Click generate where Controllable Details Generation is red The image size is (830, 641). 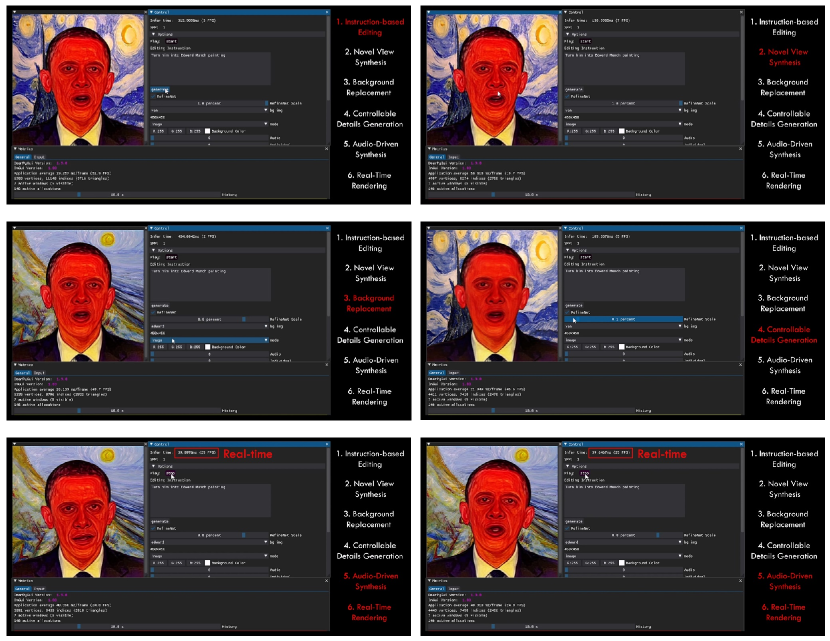tap(573, 305)
